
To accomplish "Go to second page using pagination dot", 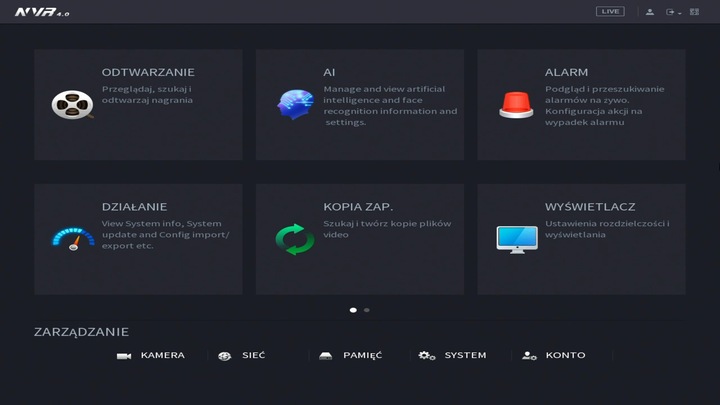I will tap(367, 310).
